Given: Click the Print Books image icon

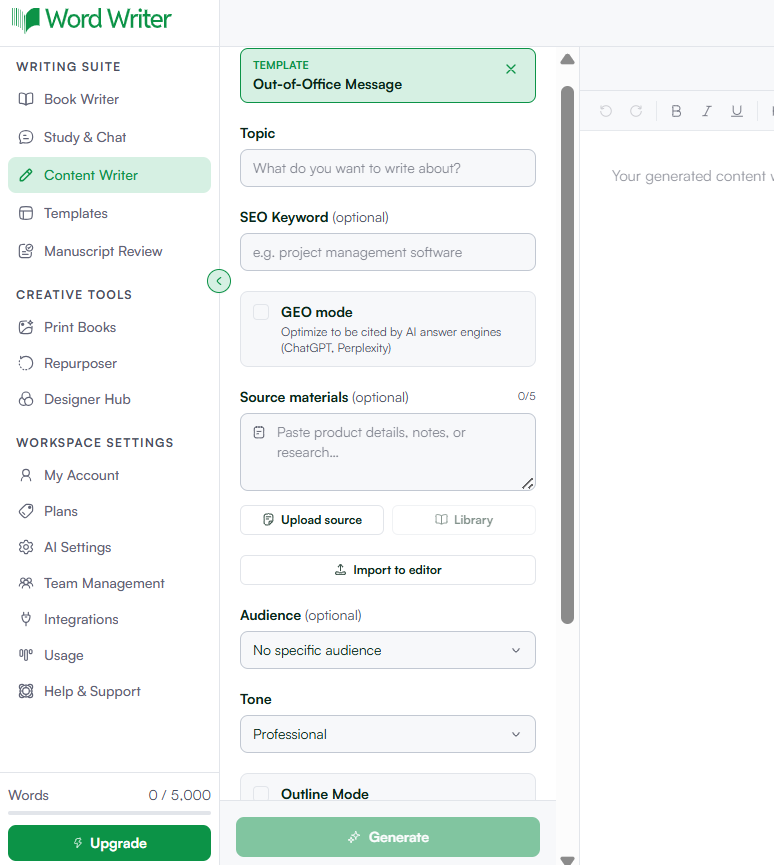Looking at the screenshot, I should point(26,328).
